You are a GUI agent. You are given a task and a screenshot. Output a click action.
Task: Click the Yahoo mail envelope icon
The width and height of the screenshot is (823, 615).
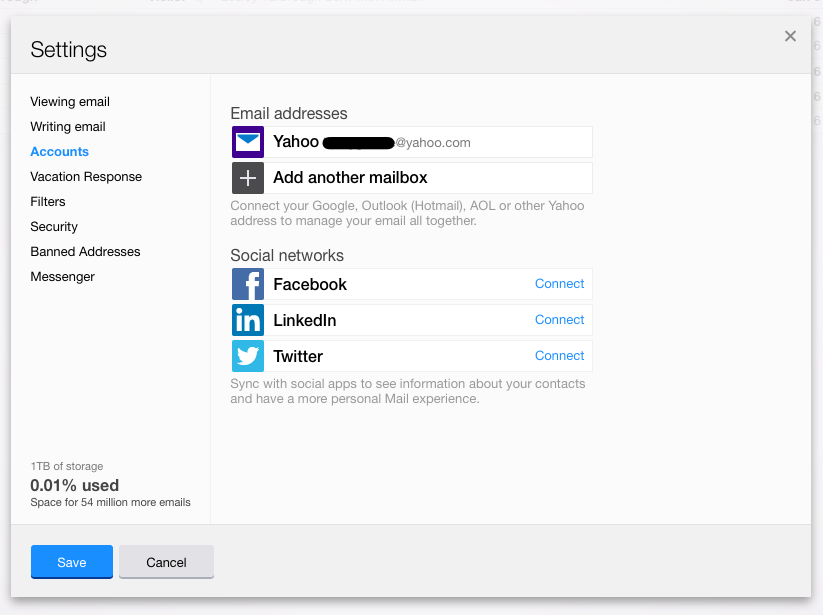[248, 142]
